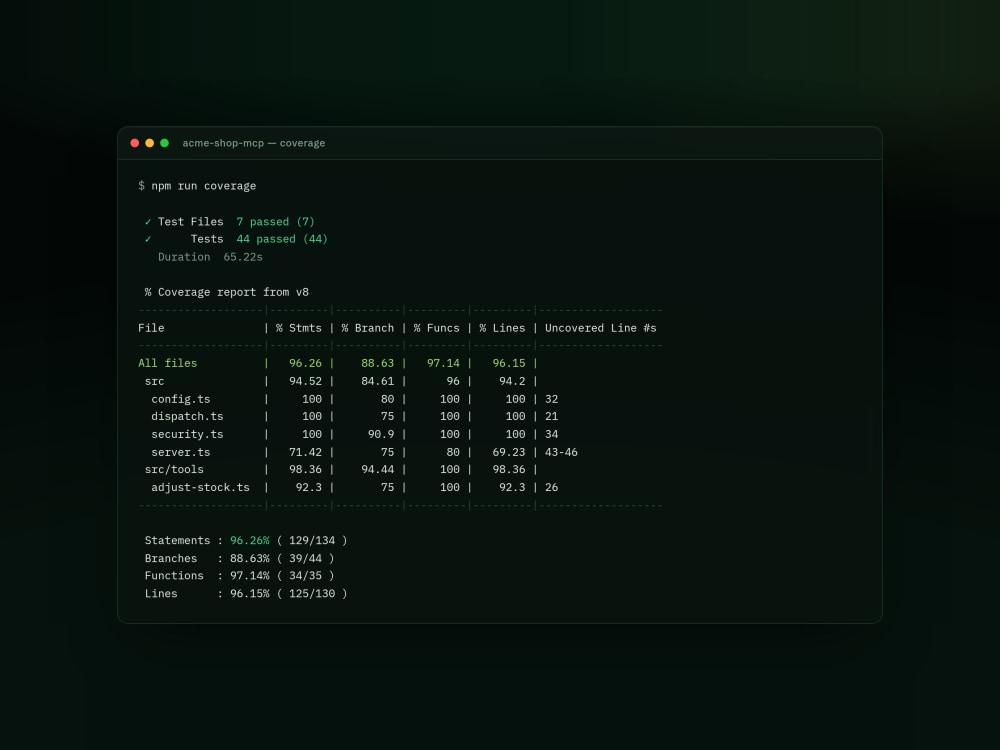Click the green maximize window dot

165,143
